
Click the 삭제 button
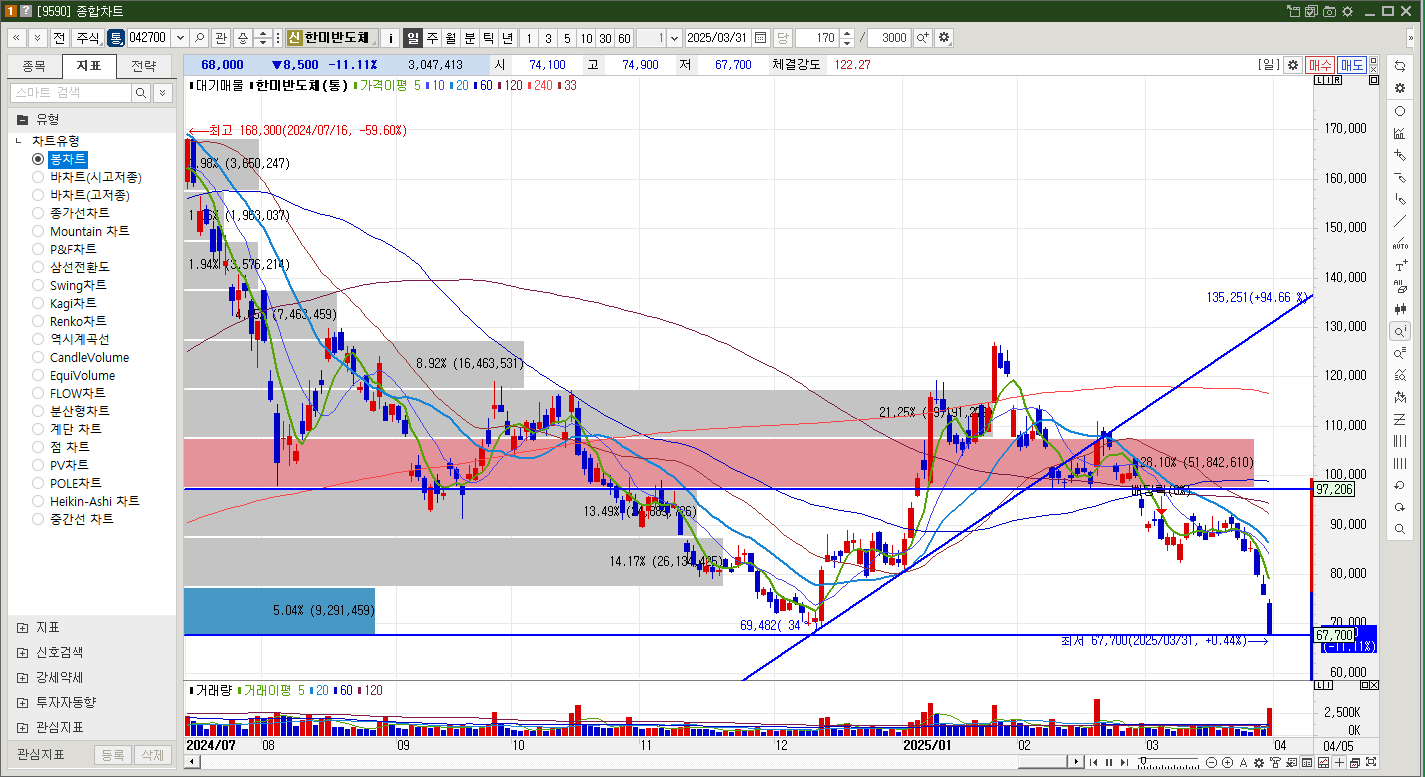tap(152, 756)
